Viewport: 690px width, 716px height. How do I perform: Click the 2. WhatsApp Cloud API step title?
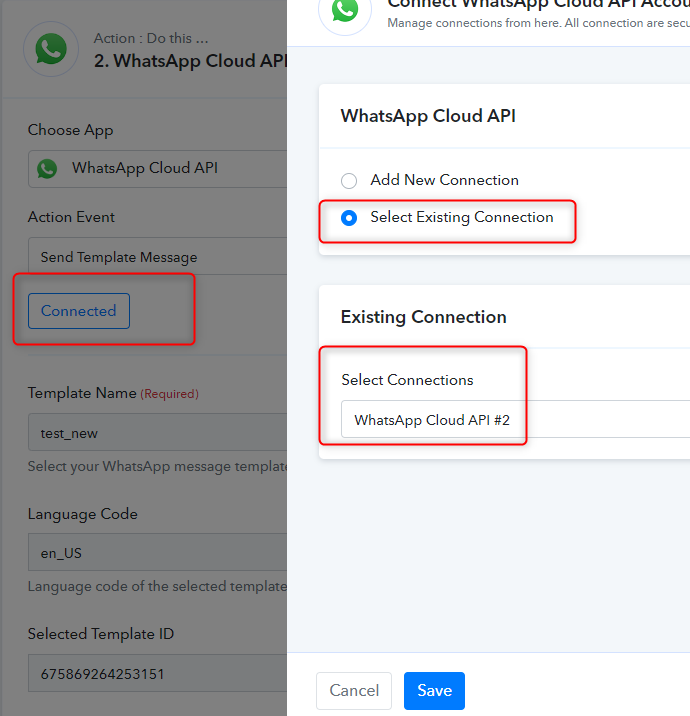pos(190,61)
